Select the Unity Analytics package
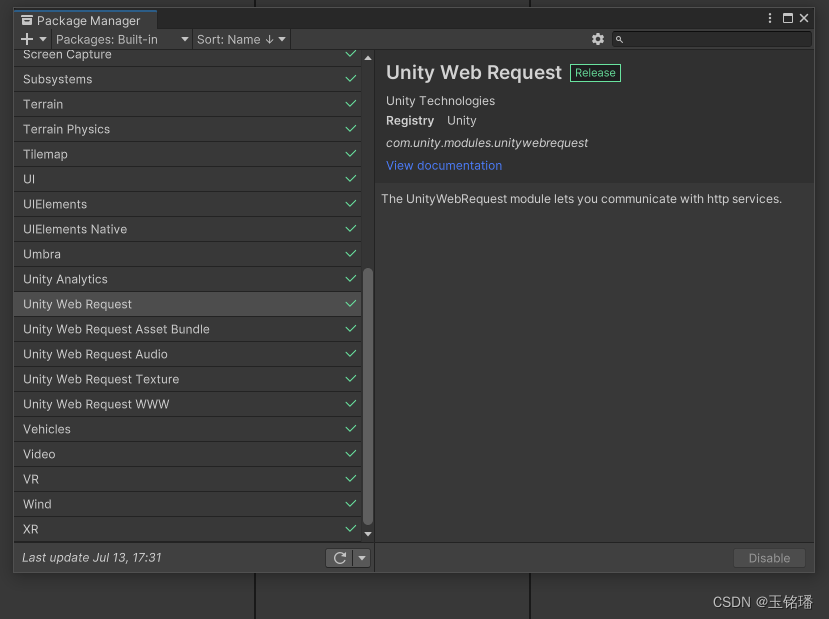 188,279
